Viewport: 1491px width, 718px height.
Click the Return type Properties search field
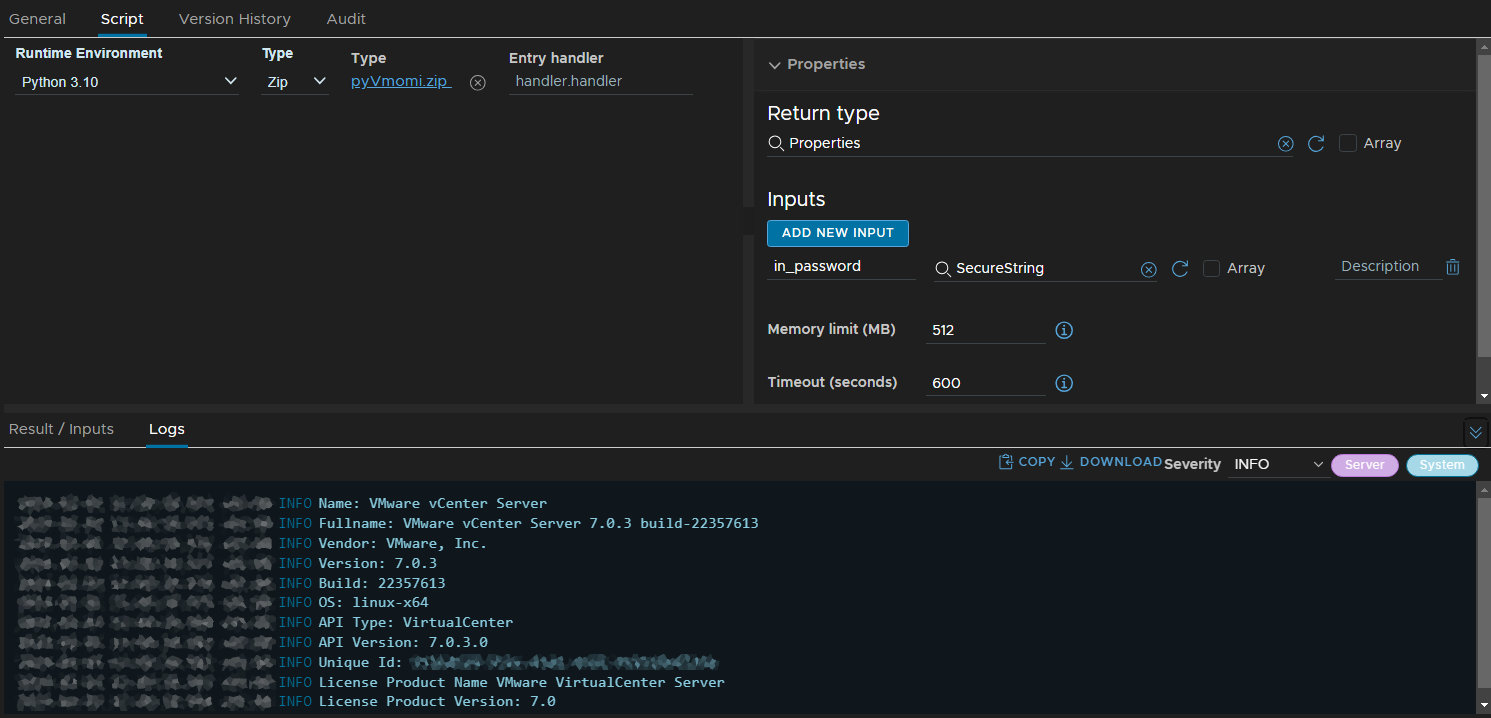tap(1030, 143)
